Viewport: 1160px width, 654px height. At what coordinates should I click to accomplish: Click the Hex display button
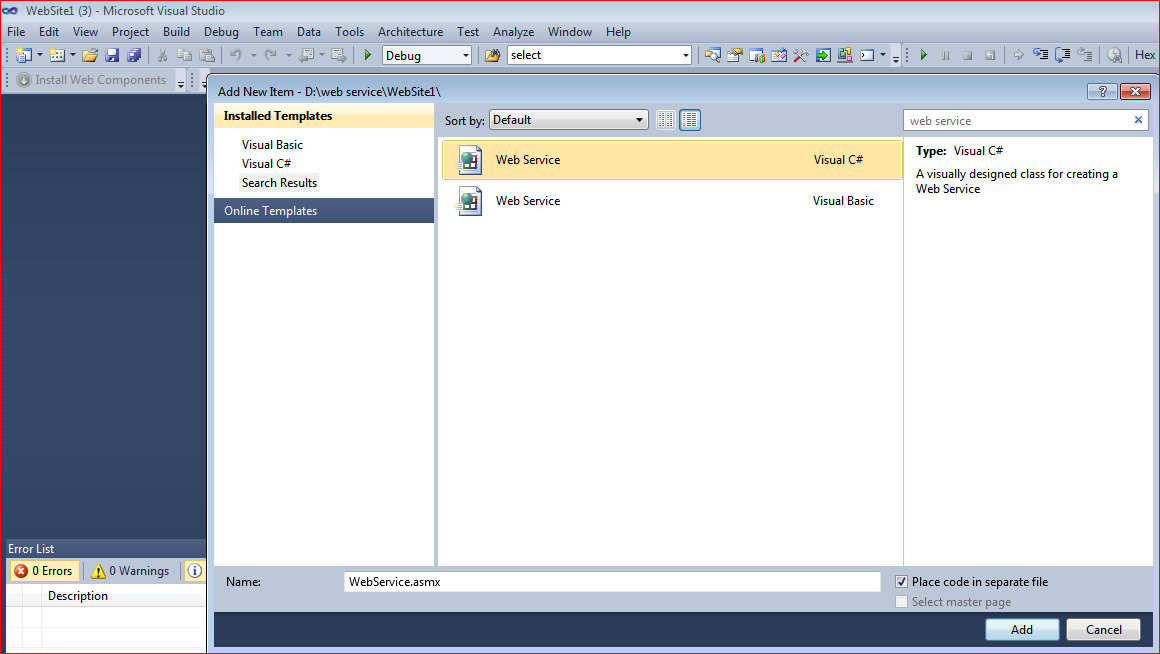coord(1144,55)
